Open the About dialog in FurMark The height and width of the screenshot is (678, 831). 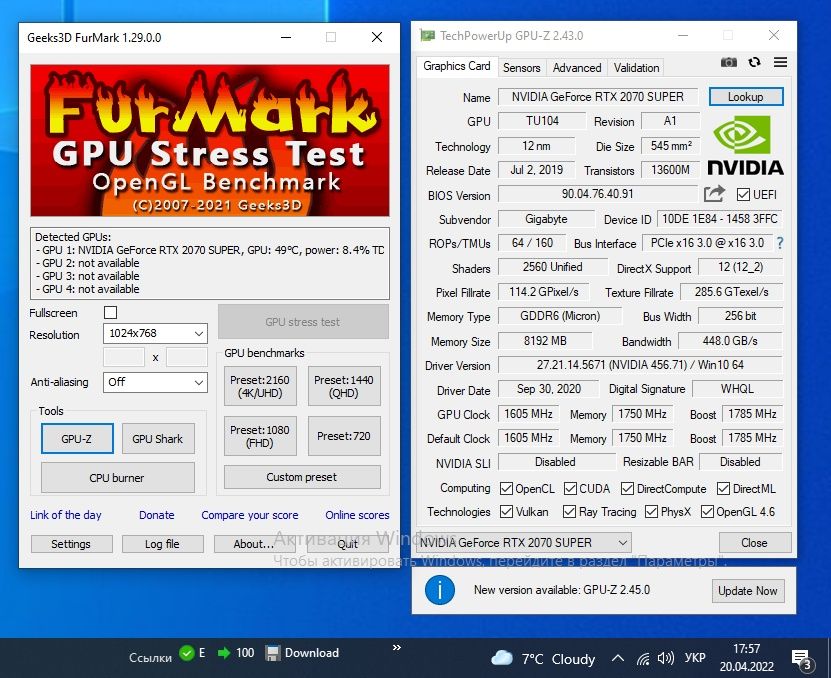253,544
